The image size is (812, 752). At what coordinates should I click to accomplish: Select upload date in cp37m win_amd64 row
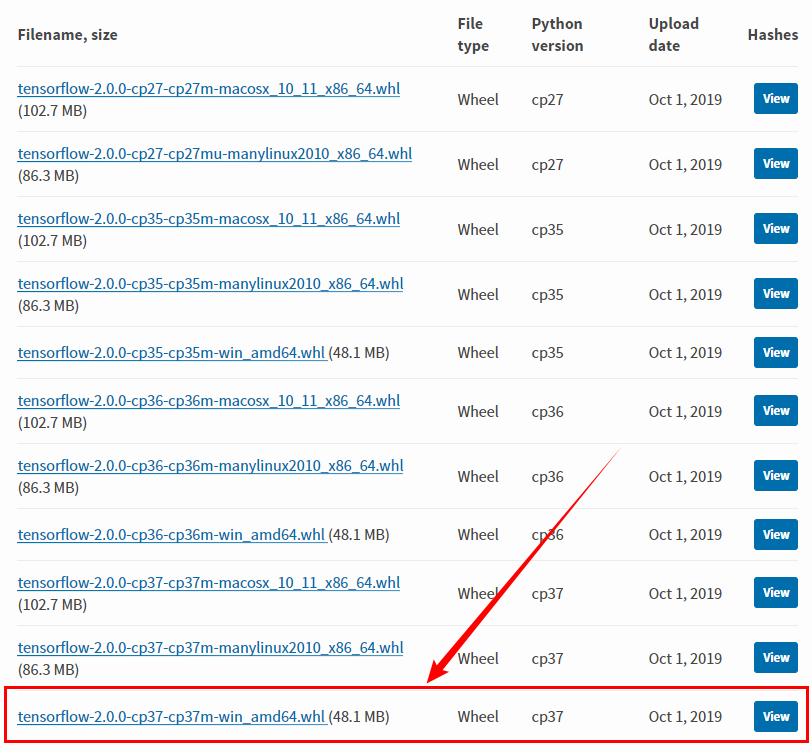click(x=685, y=717)
